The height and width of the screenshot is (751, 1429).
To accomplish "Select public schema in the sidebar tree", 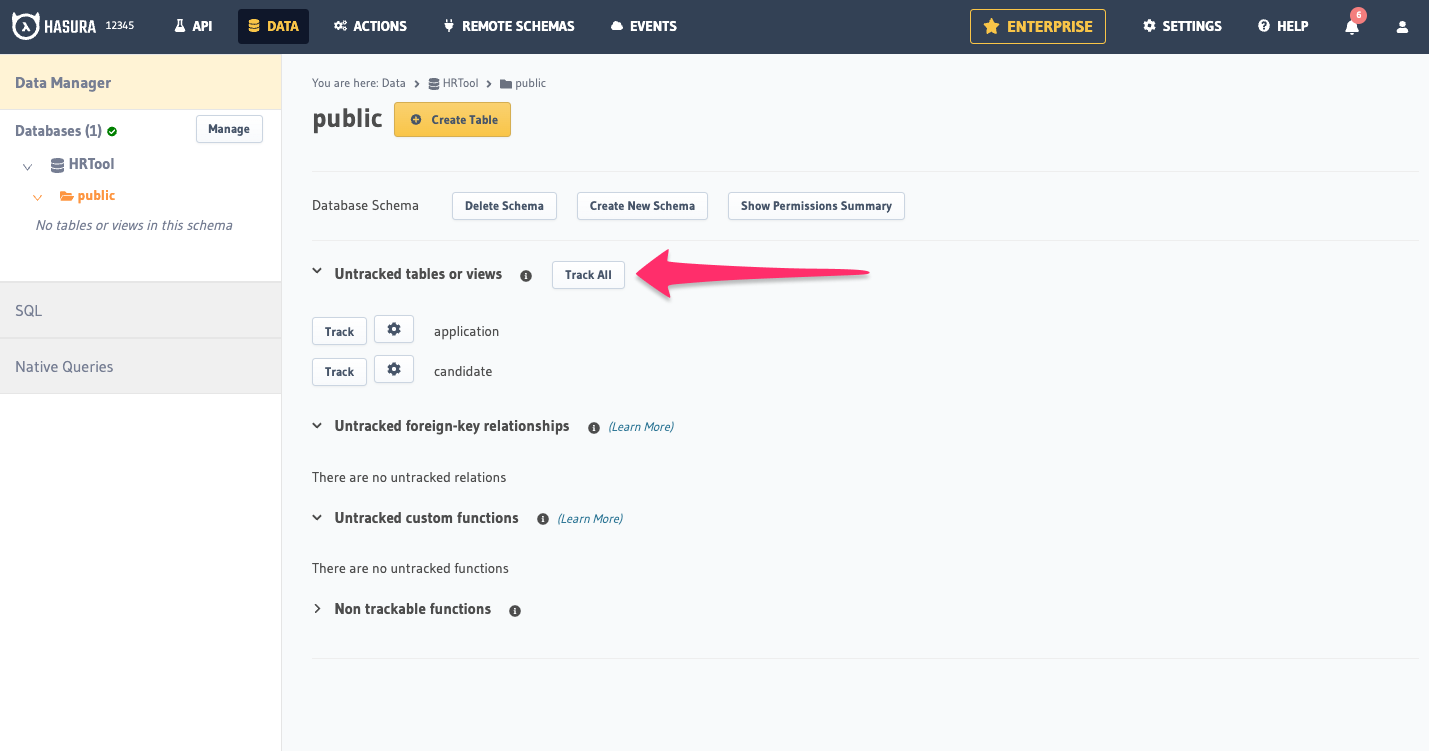I will click(x=96, y=196).
